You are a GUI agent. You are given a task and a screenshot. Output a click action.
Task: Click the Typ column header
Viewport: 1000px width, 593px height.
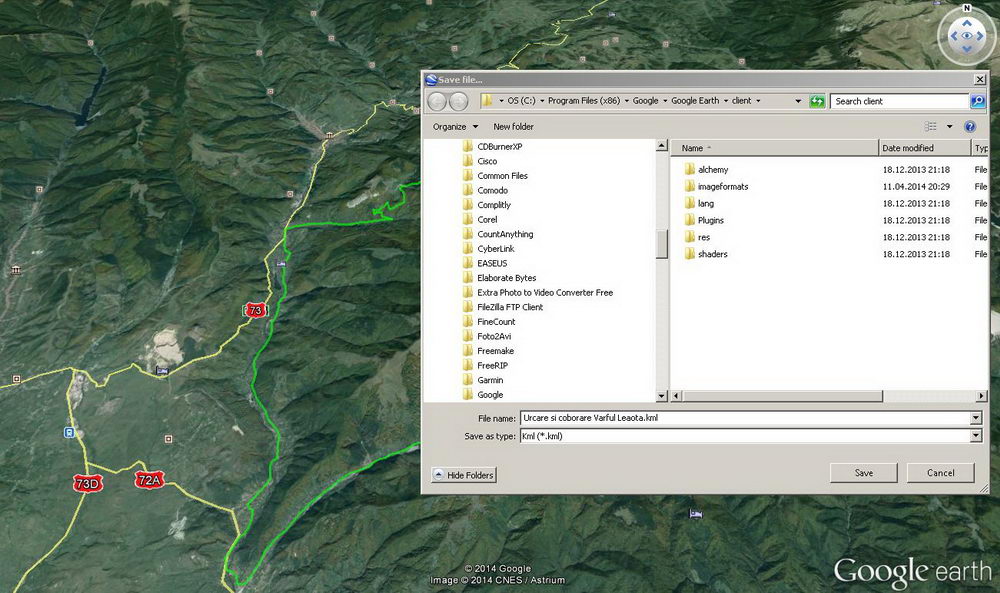click(980, 148)
